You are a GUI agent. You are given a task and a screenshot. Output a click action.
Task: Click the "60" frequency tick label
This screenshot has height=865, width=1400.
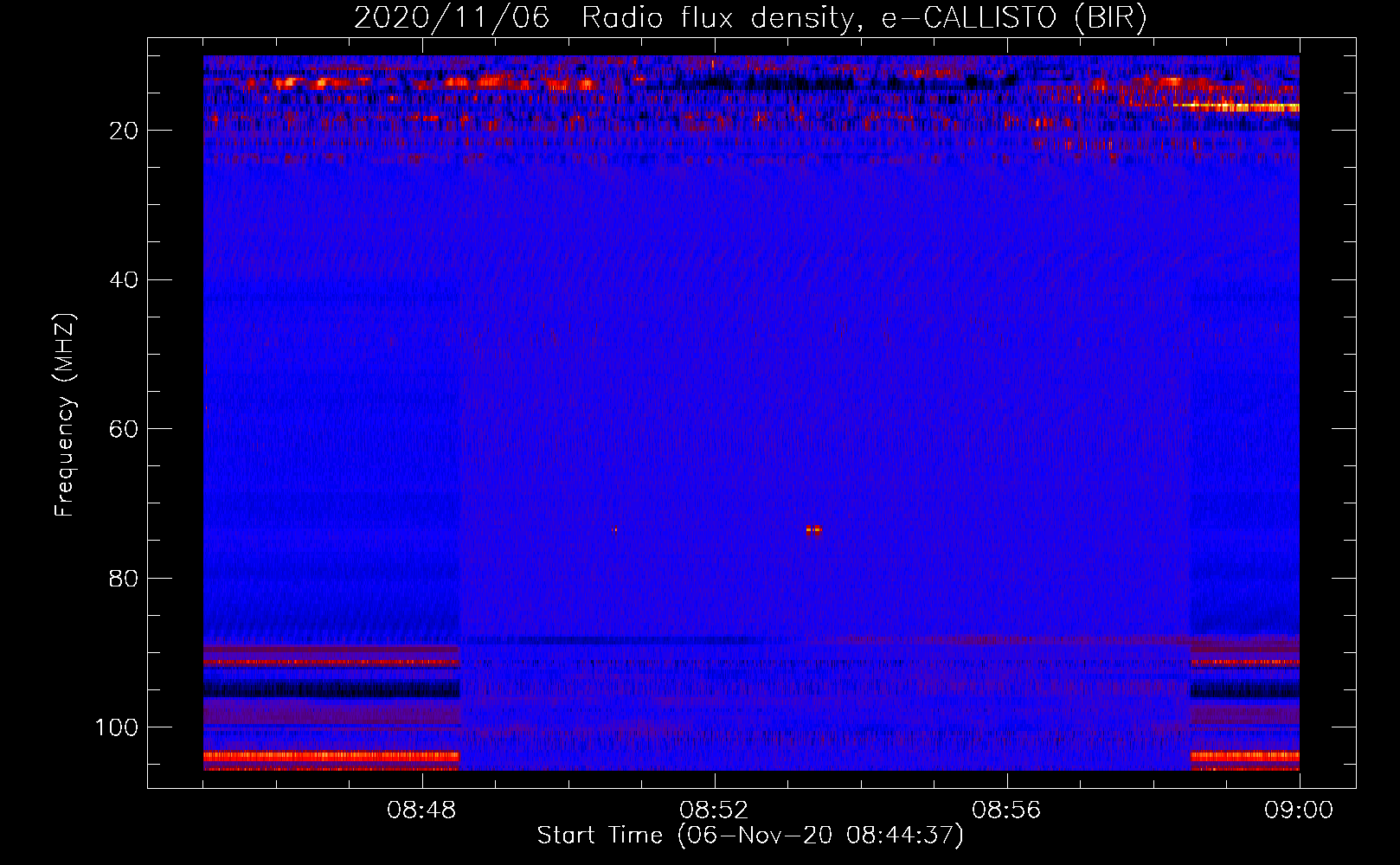point(124,429)
